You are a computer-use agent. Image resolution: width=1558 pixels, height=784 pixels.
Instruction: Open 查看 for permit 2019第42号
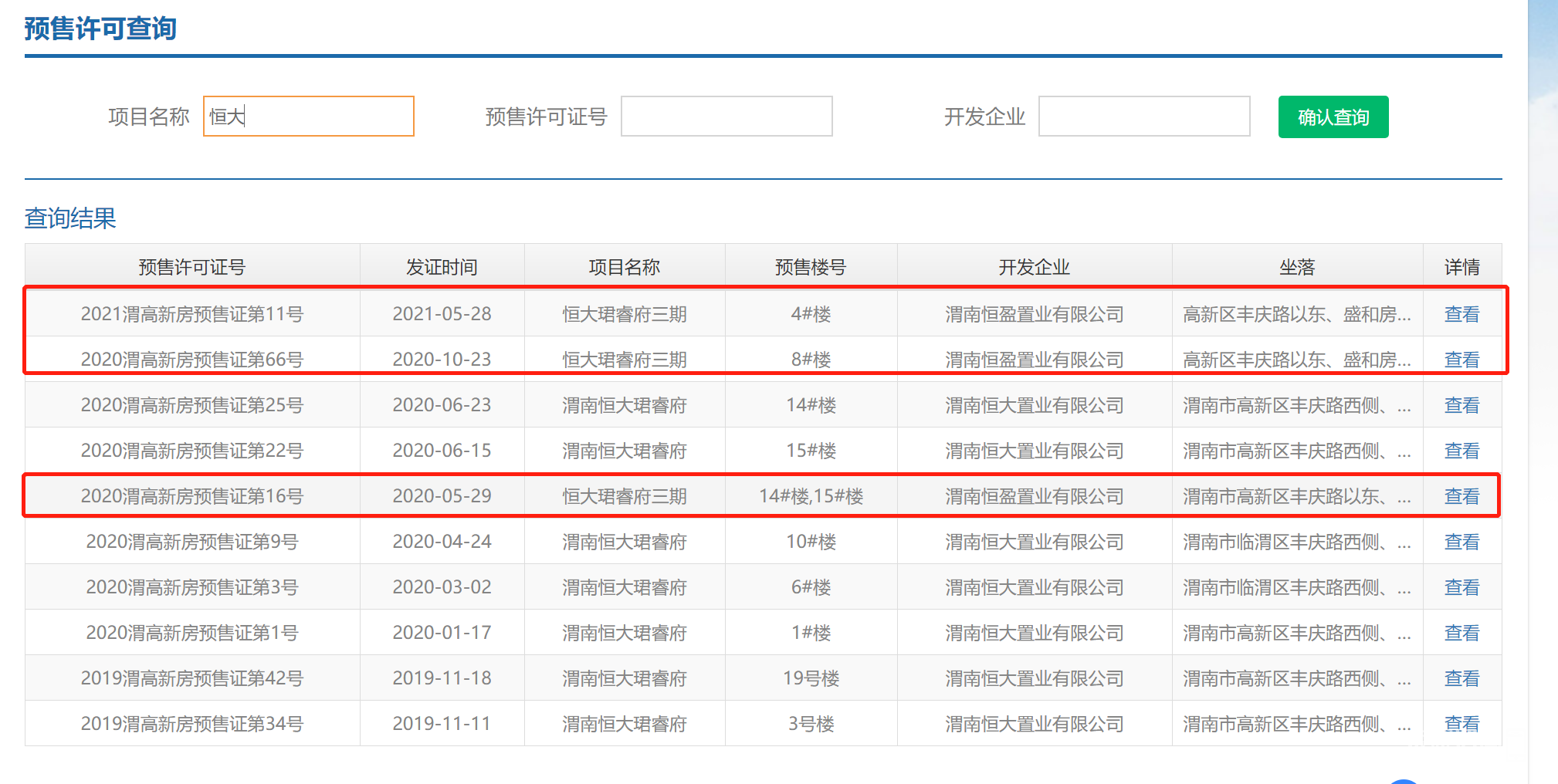pyautogui.click(x=1461, y=678)
